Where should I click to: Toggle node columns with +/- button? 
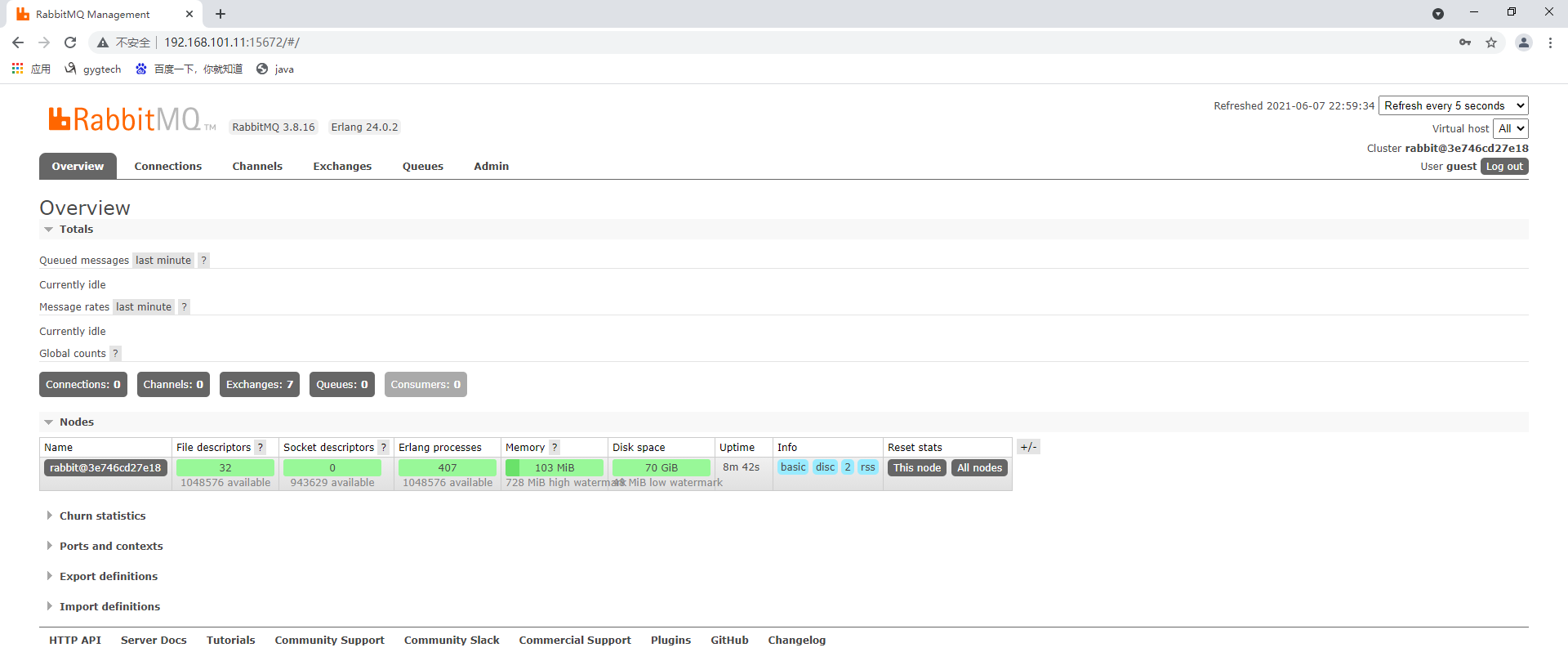coord(1028,447)
